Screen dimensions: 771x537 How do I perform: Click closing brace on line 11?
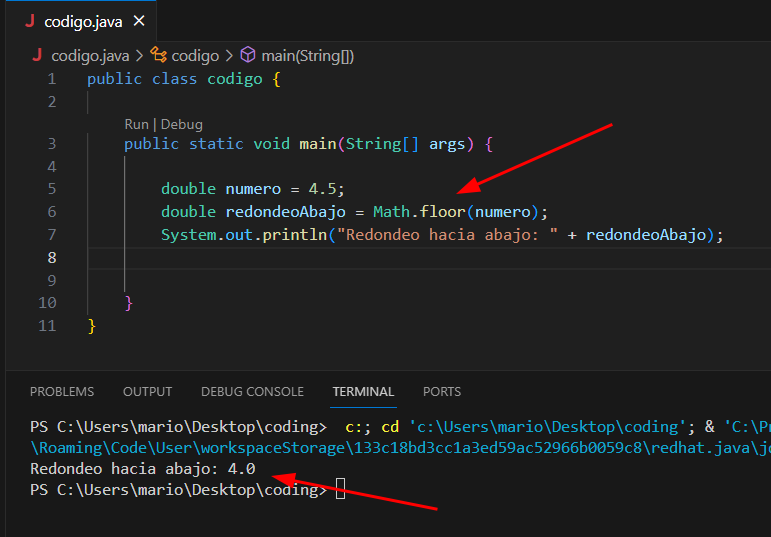pos(91,326)
